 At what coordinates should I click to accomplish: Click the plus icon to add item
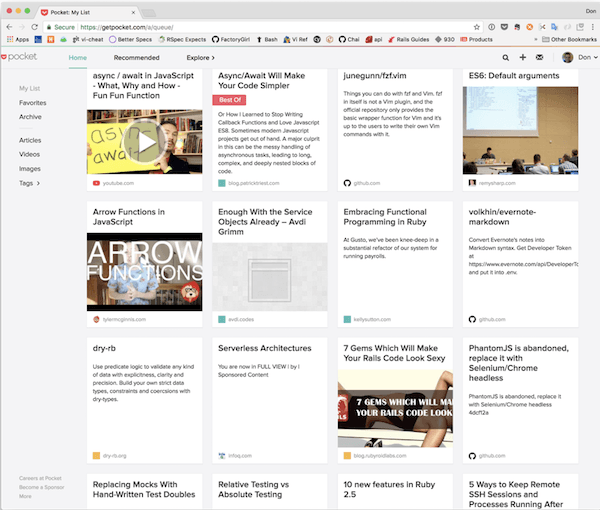pyautogui.click(x=522, y=57)
